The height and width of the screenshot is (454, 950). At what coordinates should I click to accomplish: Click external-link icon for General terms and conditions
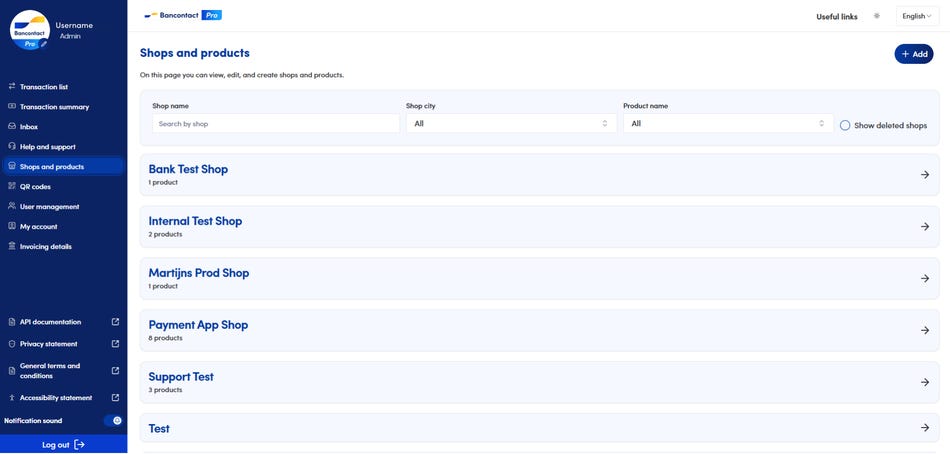116,370
